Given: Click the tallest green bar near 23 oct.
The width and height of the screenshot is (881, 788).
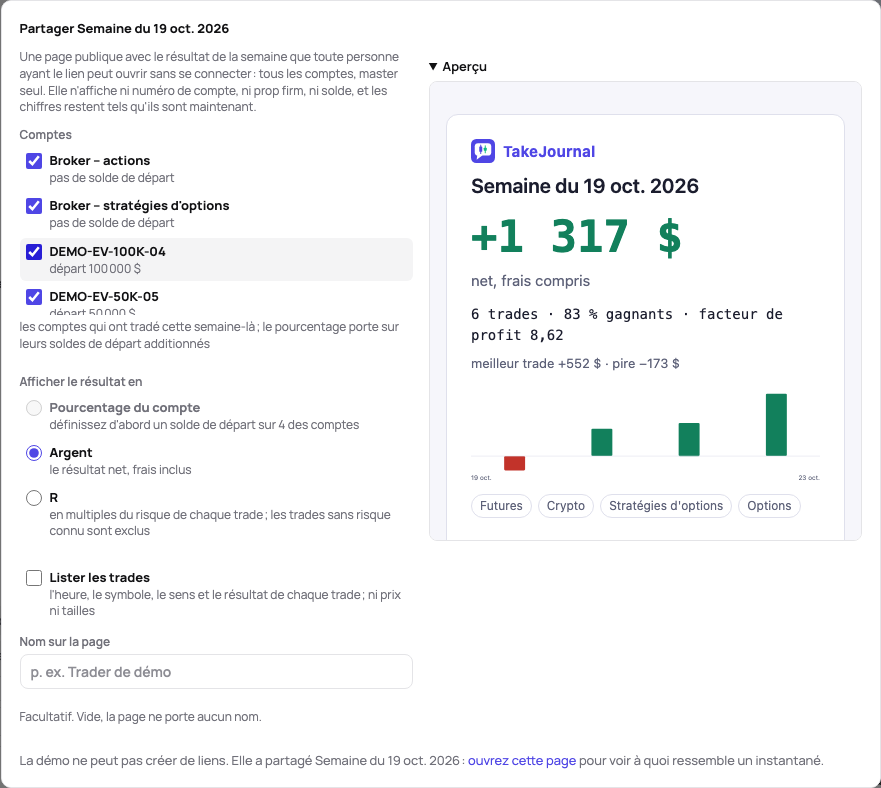Looking at the screenshot, I should (776, 425).
